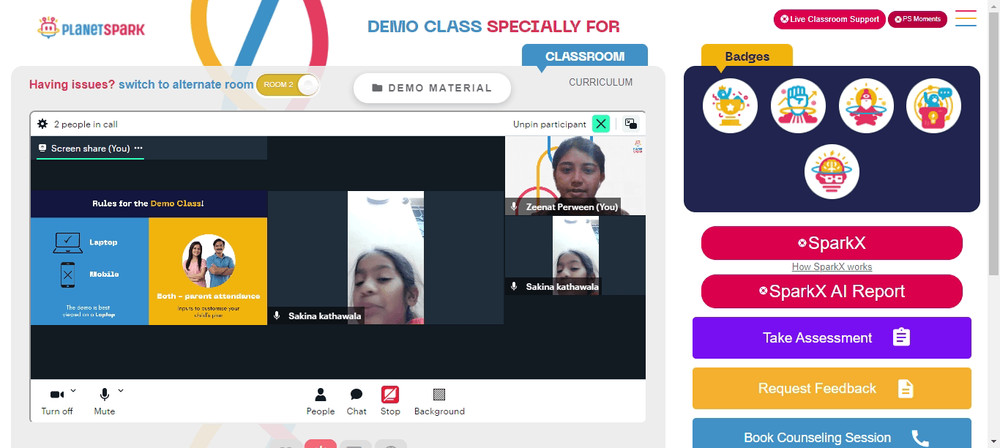The height and width of the screenshot is (448, 1000).
Task: Open DEMO MATERIAL
Action: pyautogui.click(x=432, y=88)
